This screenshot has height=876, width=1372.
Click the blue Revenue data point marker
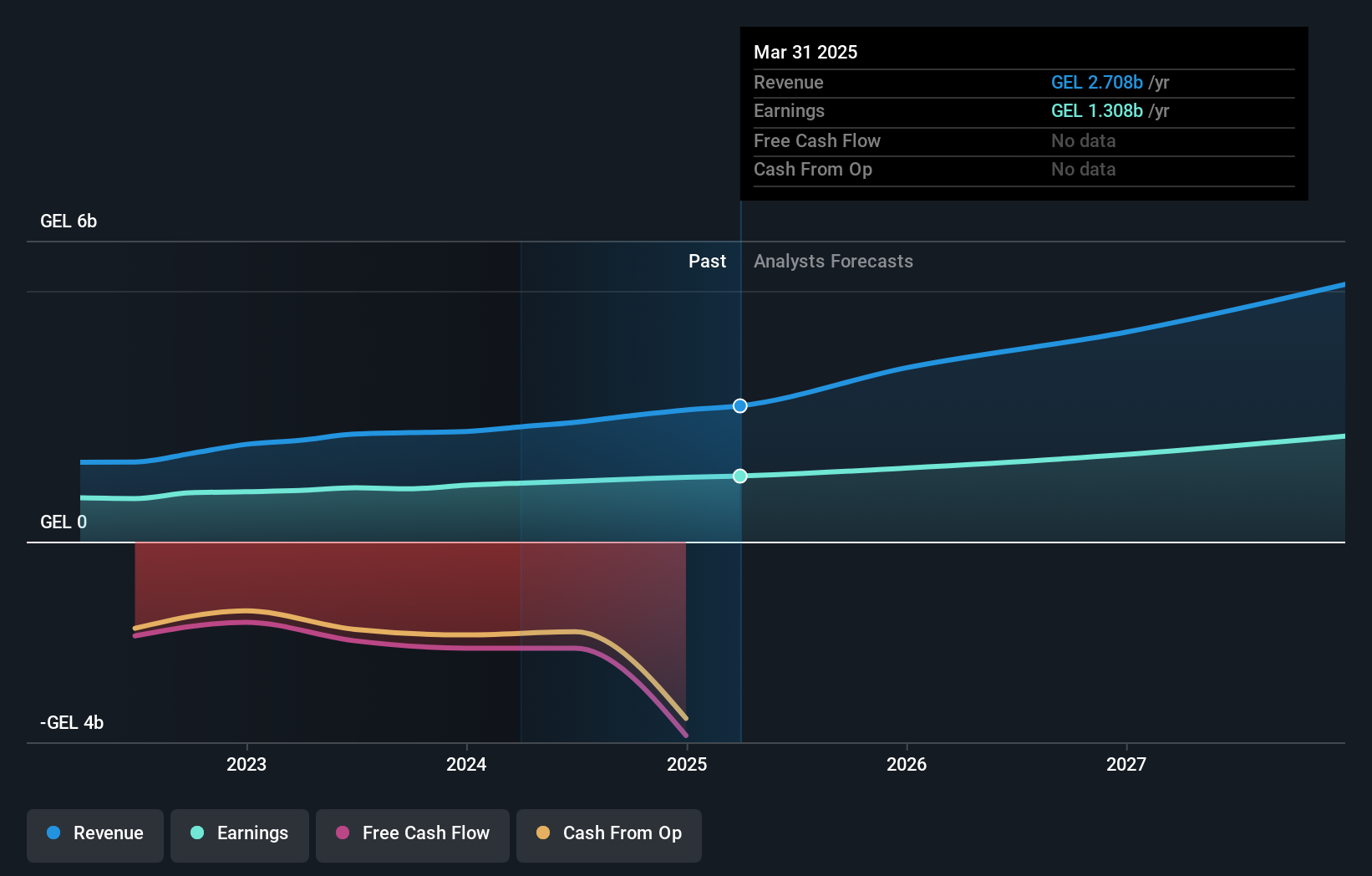(740, 406)
